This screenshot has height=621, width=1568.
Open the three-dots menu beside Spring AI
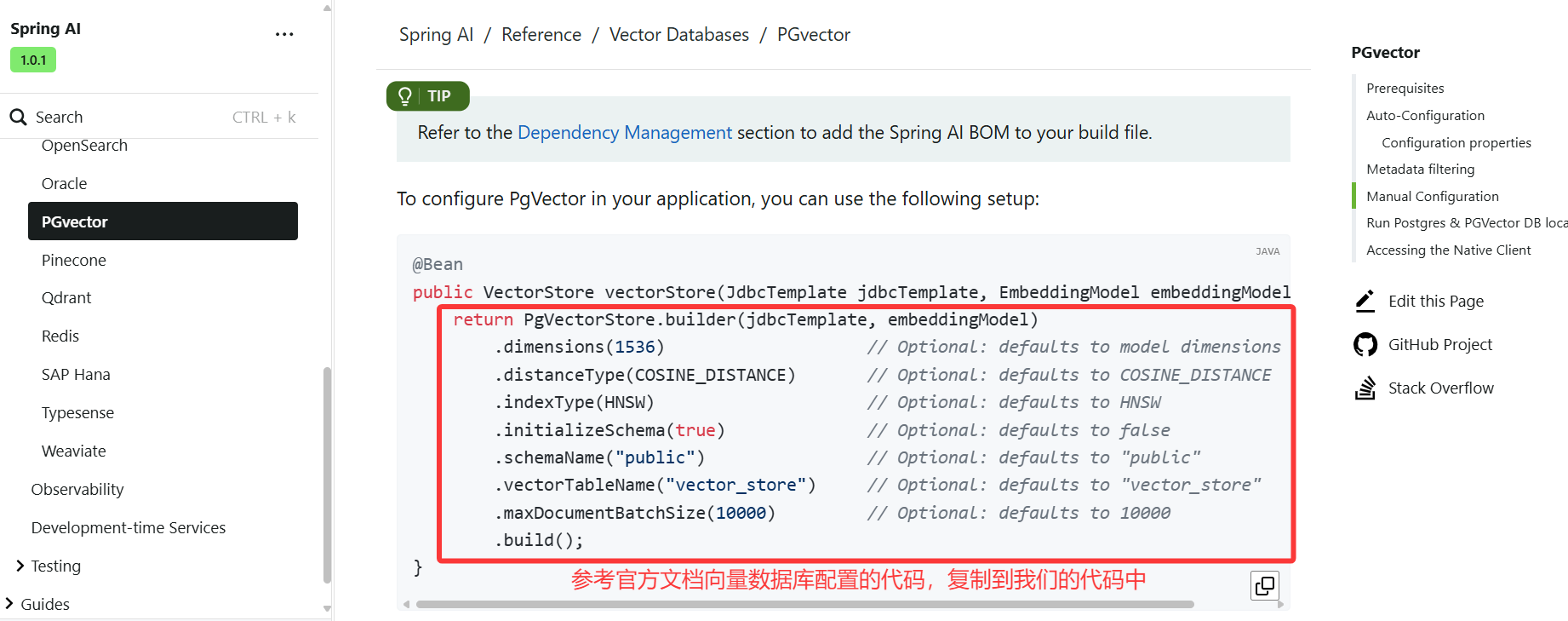[284, 34]
